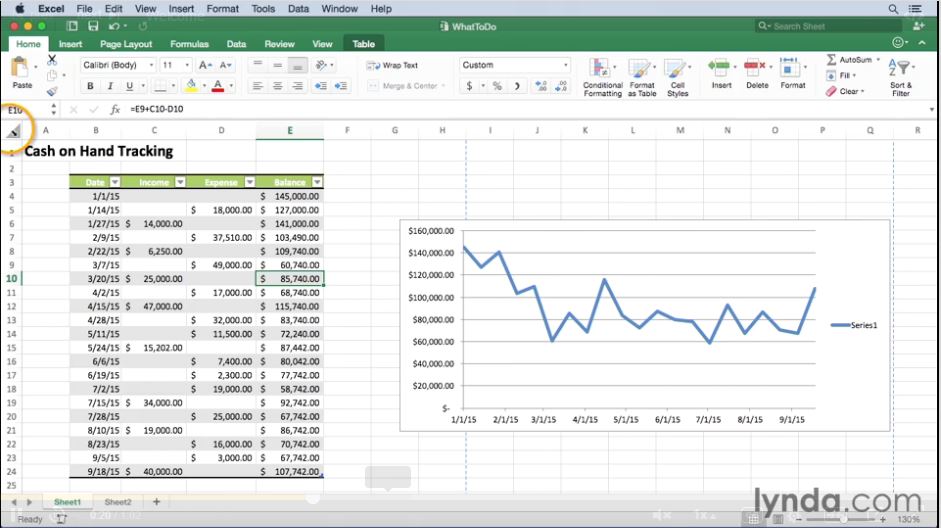Open Cell Styles gallery
The image size is (941, 528).
(678, 77)
